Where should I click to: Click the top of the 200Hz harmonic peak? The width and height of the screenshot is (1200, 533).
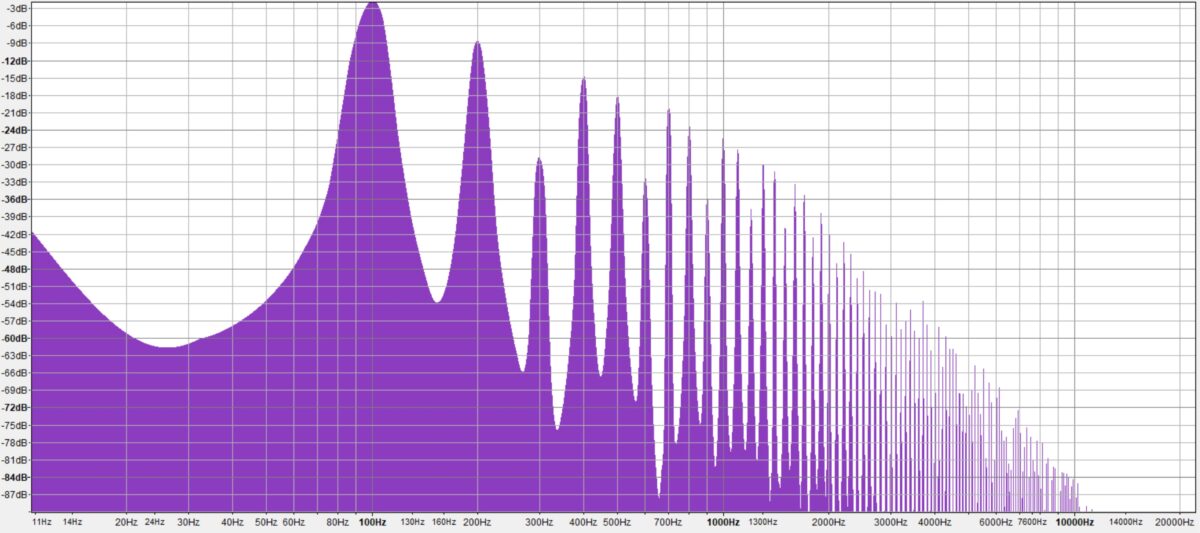click(x=478, y=42)
